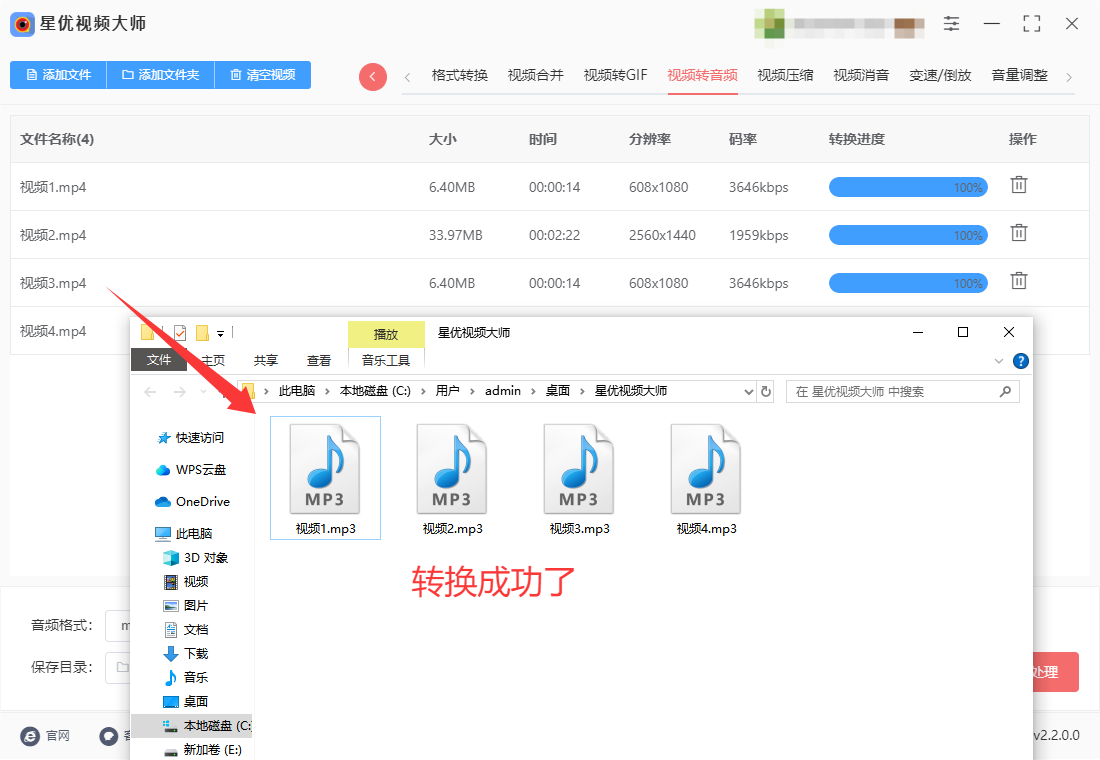Open the quick access toolbar customize dropdown
The height and width of the screenshot is (760, 1100).
click(220, 333)
